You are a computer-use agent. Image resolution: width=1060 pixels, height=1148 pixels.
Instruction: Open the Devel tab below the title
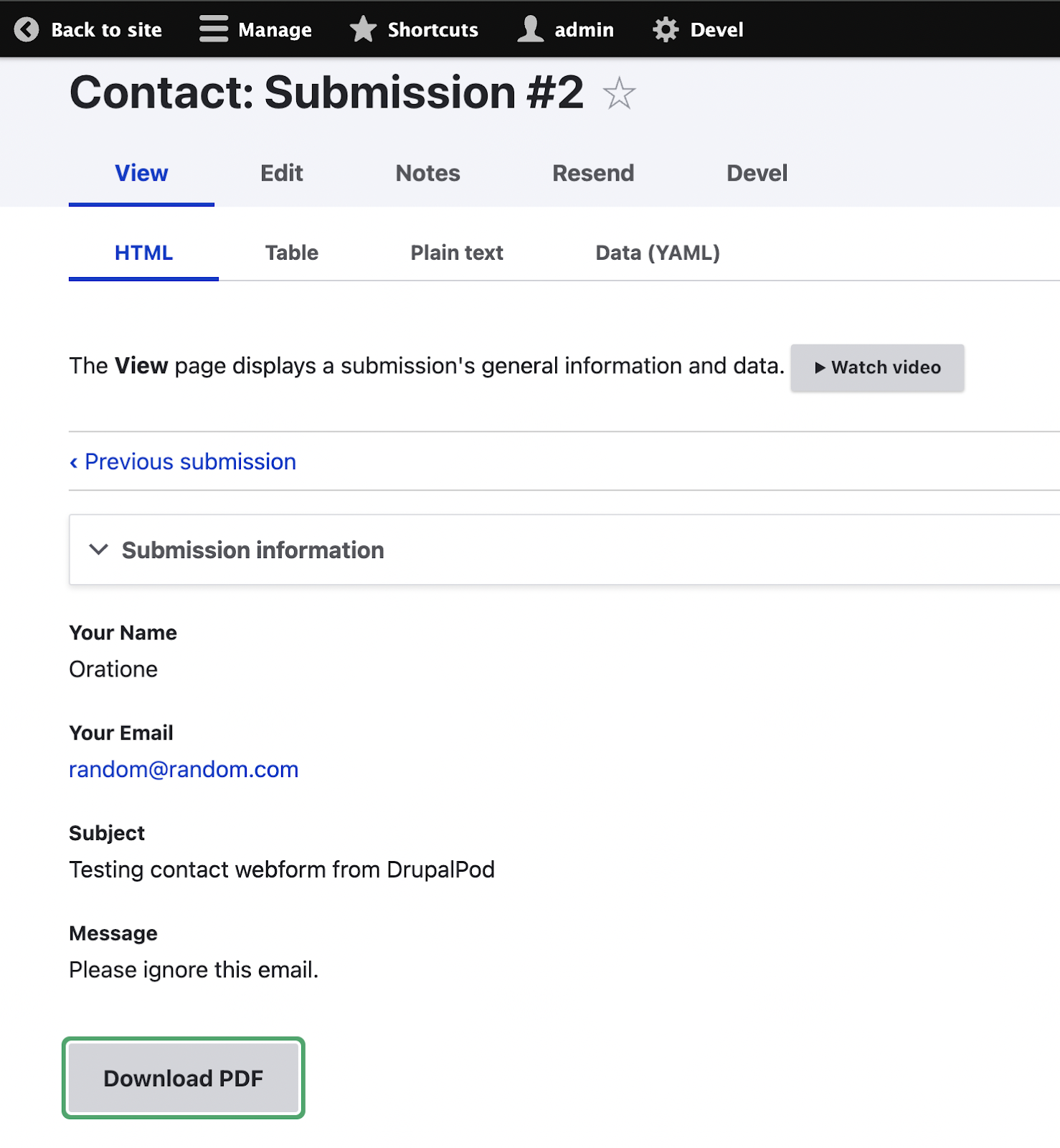[x=757, y=173]
